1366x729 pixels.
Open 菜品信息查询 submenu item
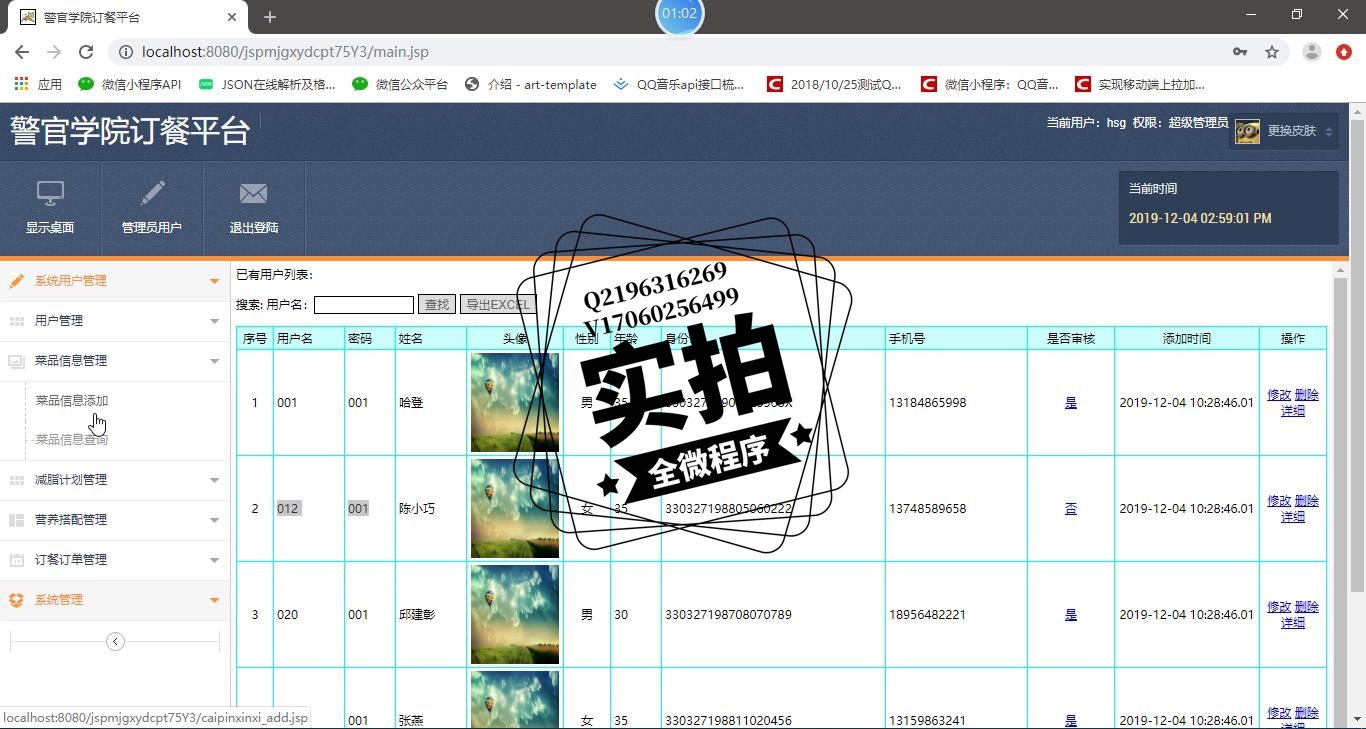click(x=72, y=440)
